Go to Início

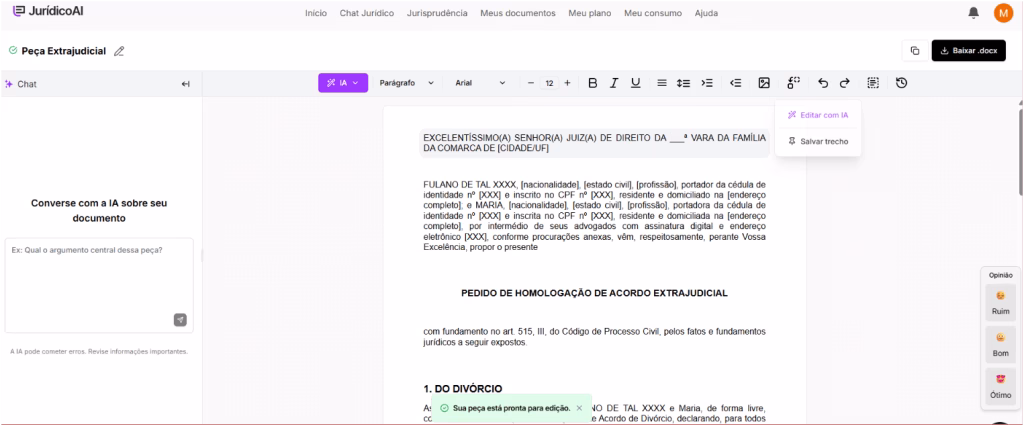pos(316,13)
